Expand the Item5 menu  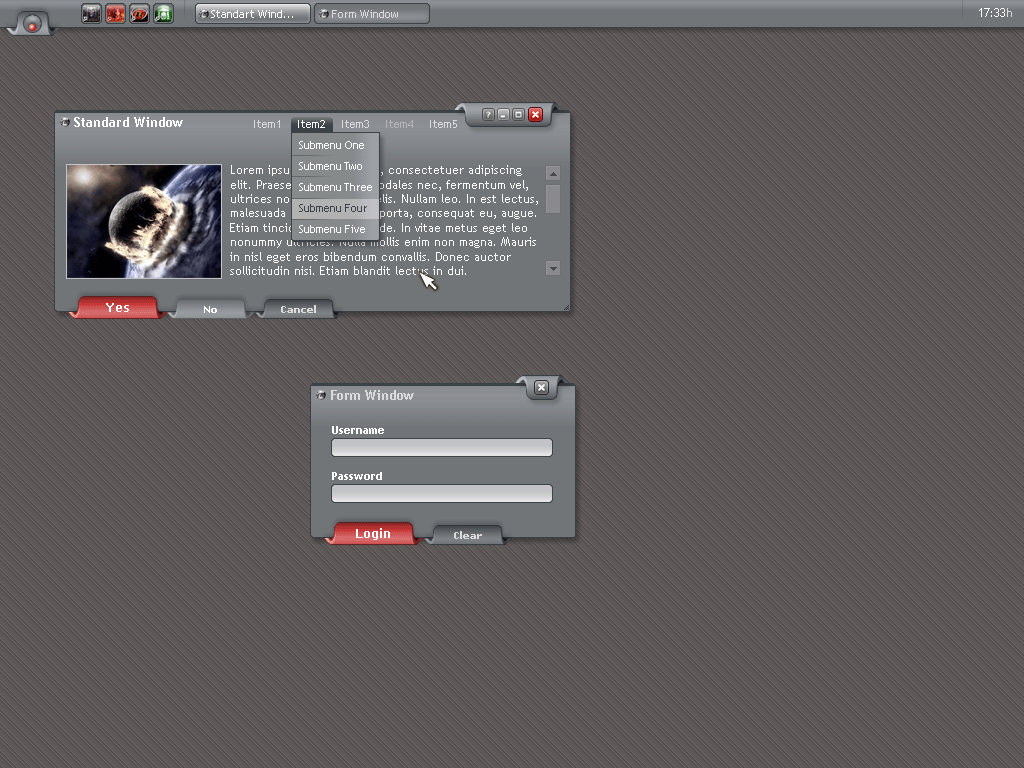tap(443, 125)
